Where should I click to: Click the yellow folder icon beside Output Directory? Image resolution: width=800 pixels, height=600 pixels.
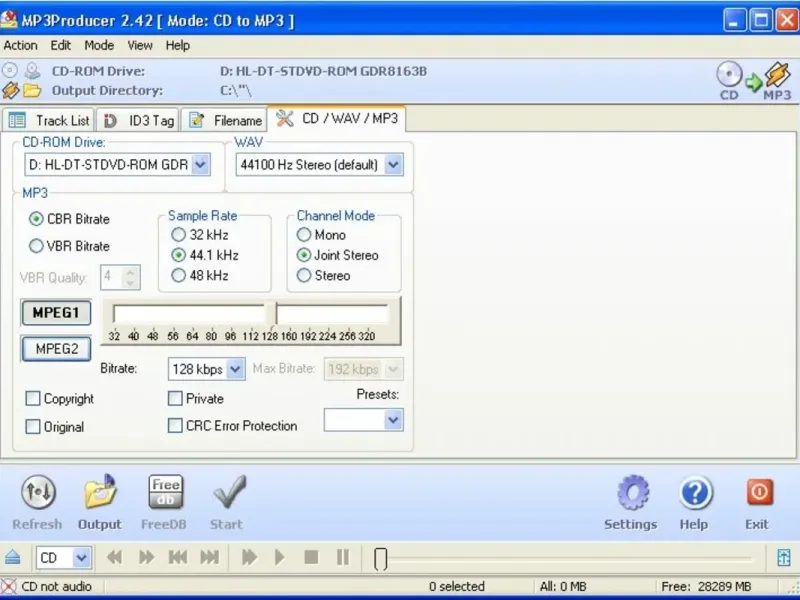coord(32,91)
